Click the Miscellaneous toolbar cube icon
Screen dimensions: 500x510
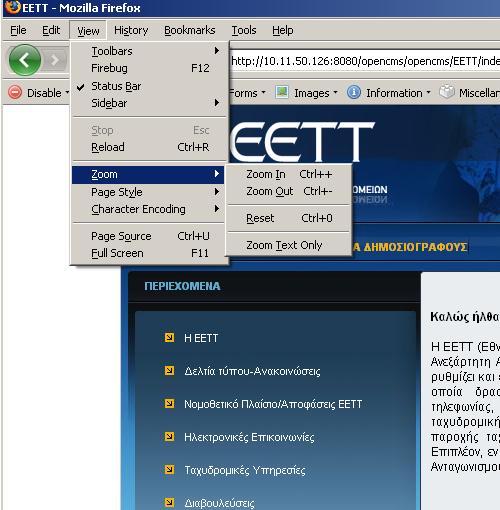[x=447, y=92]
